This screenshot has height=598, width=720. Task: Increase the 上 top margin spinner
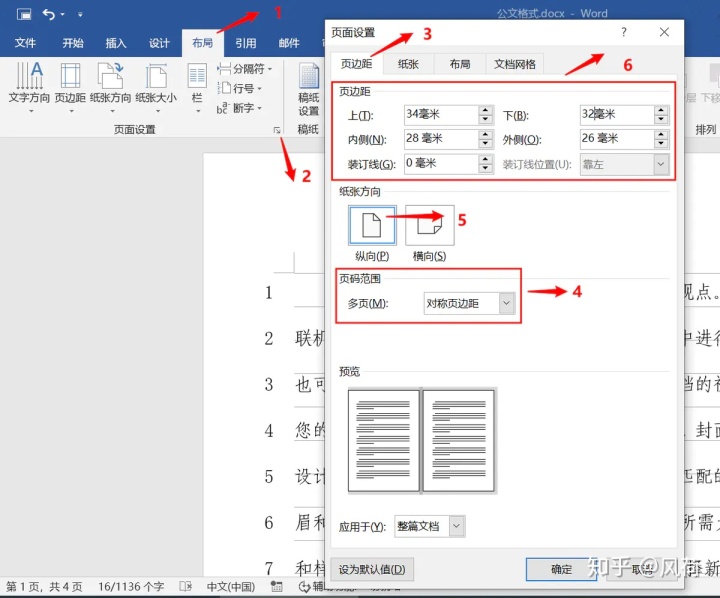click(485, 110)
